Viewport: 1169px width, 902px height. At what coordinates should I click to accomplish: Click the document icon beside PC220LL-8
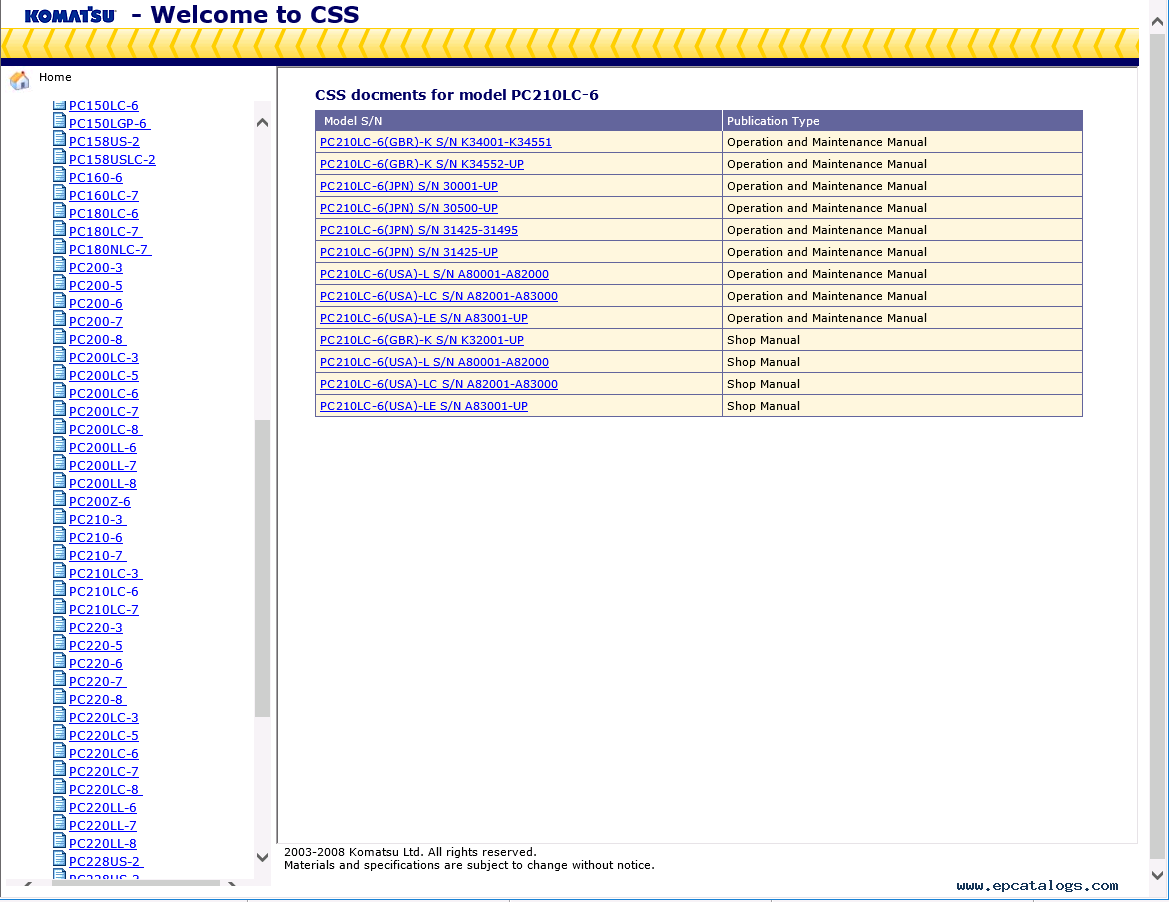point(60,840)
